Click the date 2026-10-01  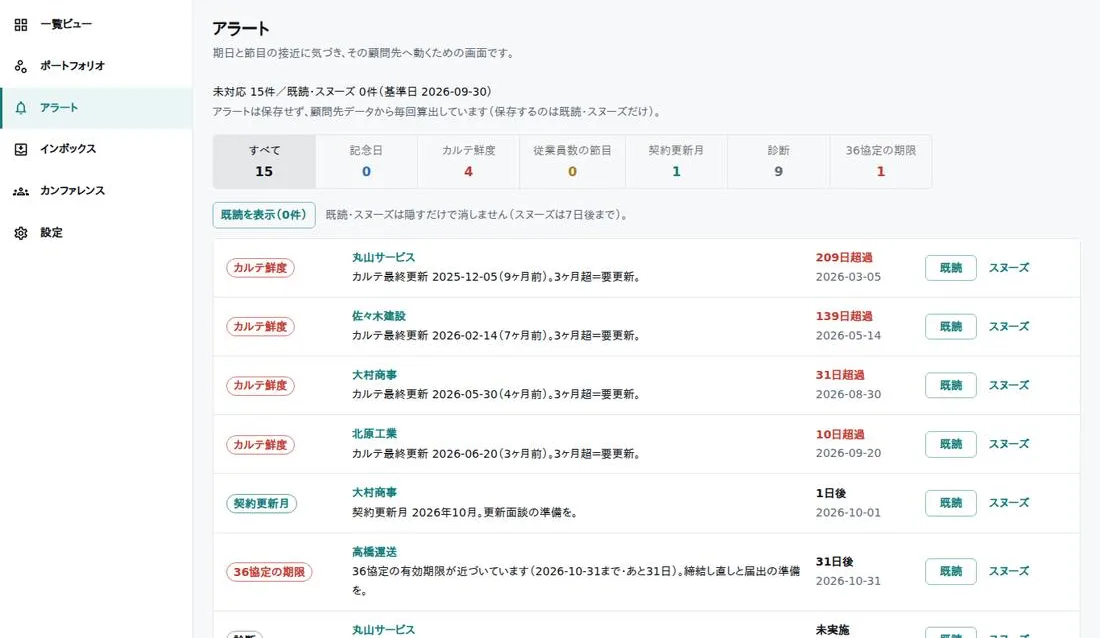pos(848,513)
